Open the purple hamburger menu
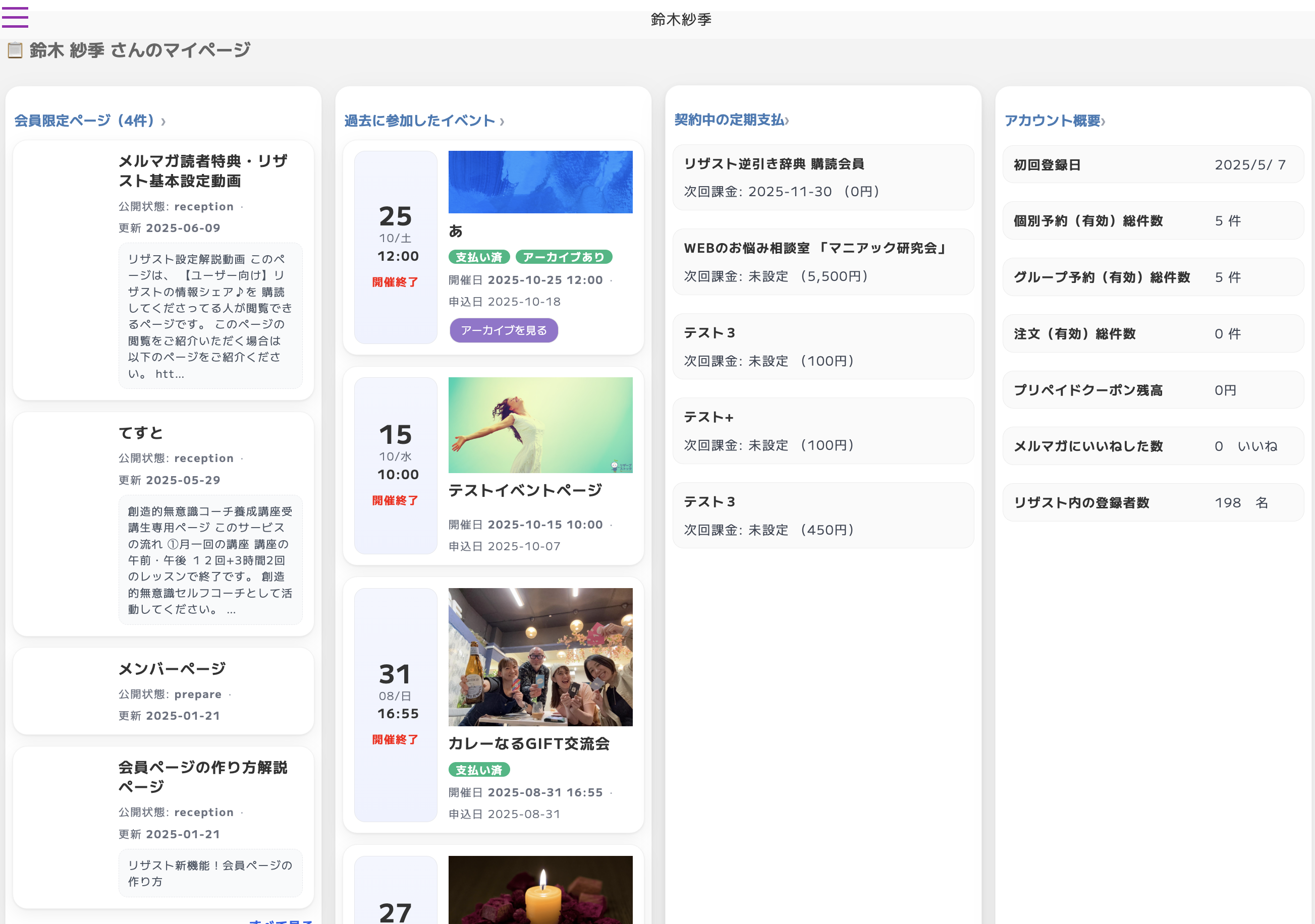The width and height of the screenshot is (1315, 924). coord(15,17)
